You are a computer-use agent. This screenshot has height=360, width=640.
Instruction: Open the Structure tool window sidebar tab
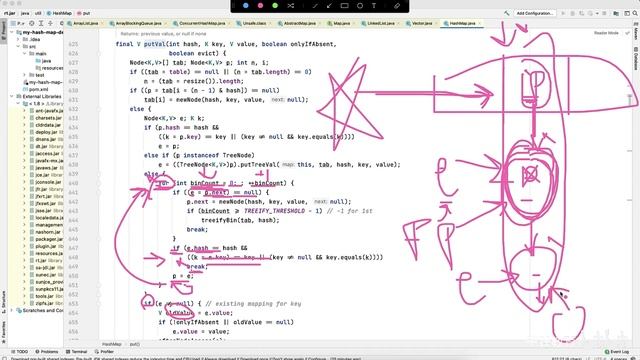point(3,302)
